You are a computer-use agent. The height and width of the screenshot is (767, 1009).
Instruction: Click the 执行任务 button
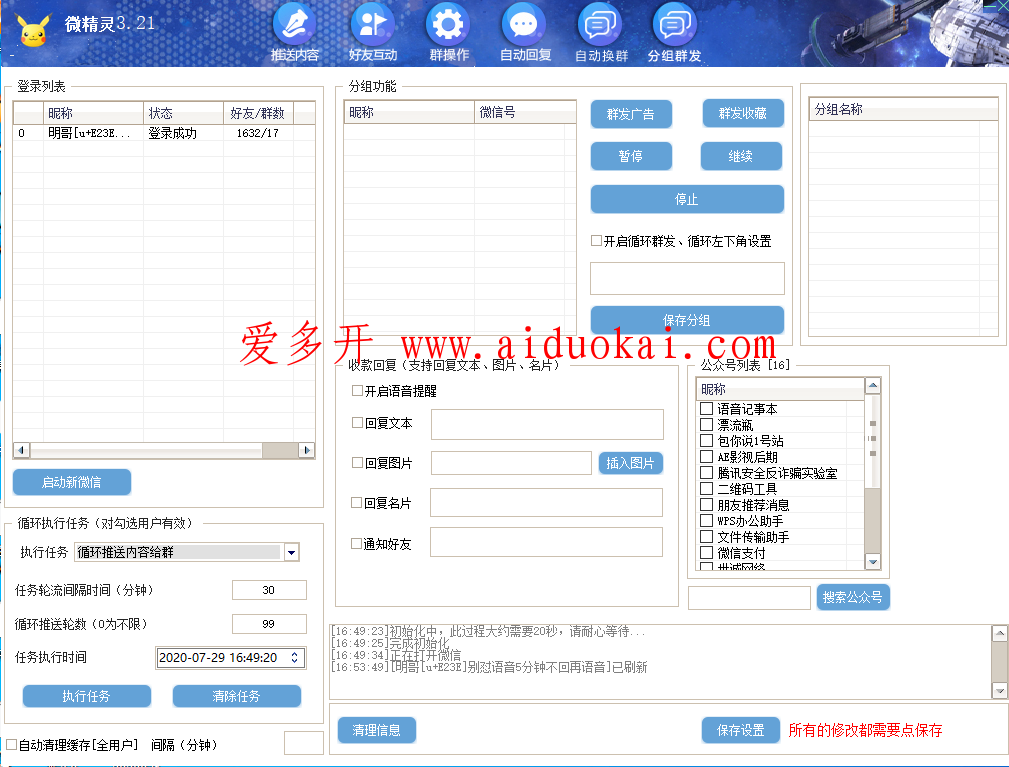(87, 696)
